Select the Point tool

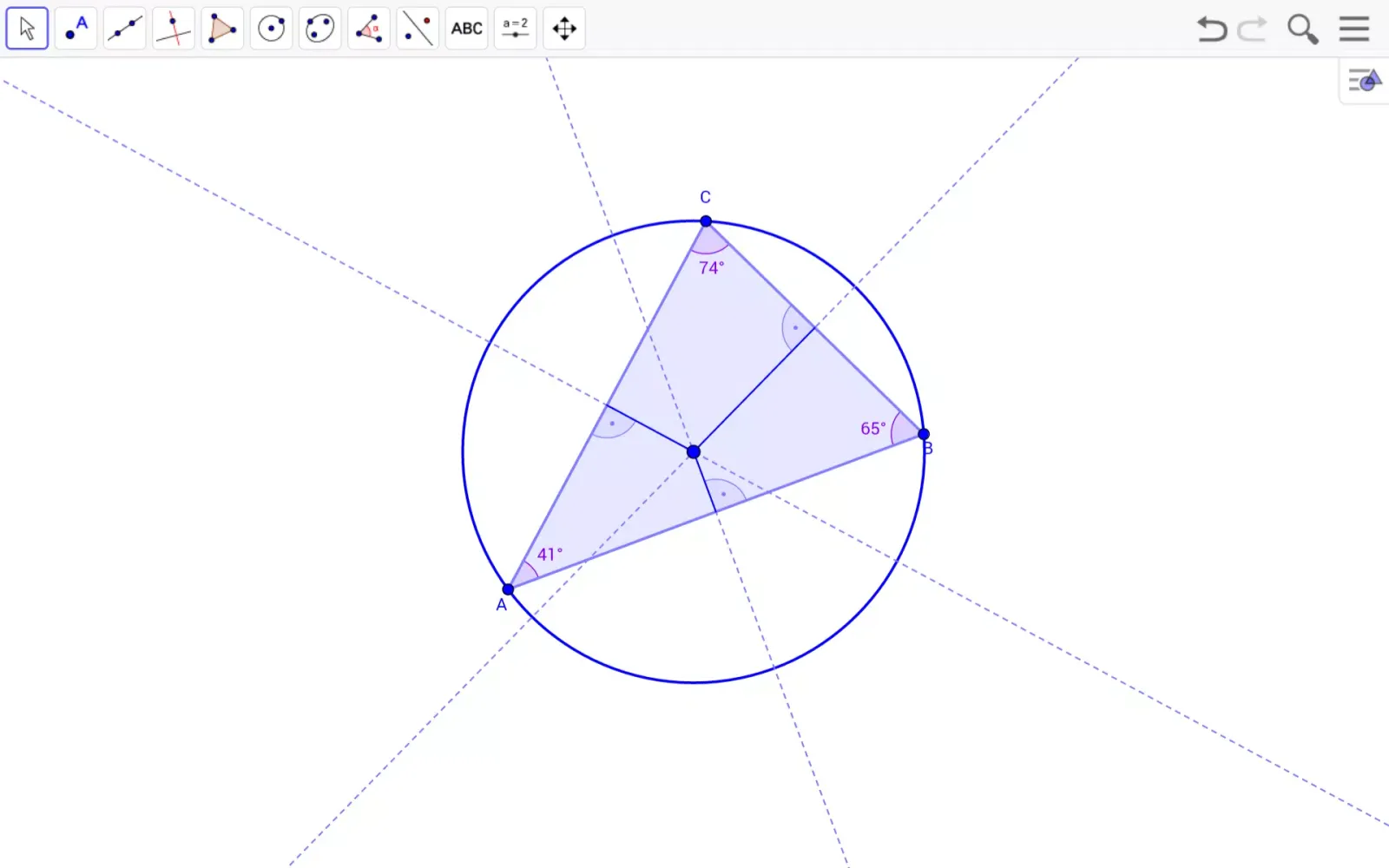click(x=76, y=29)
